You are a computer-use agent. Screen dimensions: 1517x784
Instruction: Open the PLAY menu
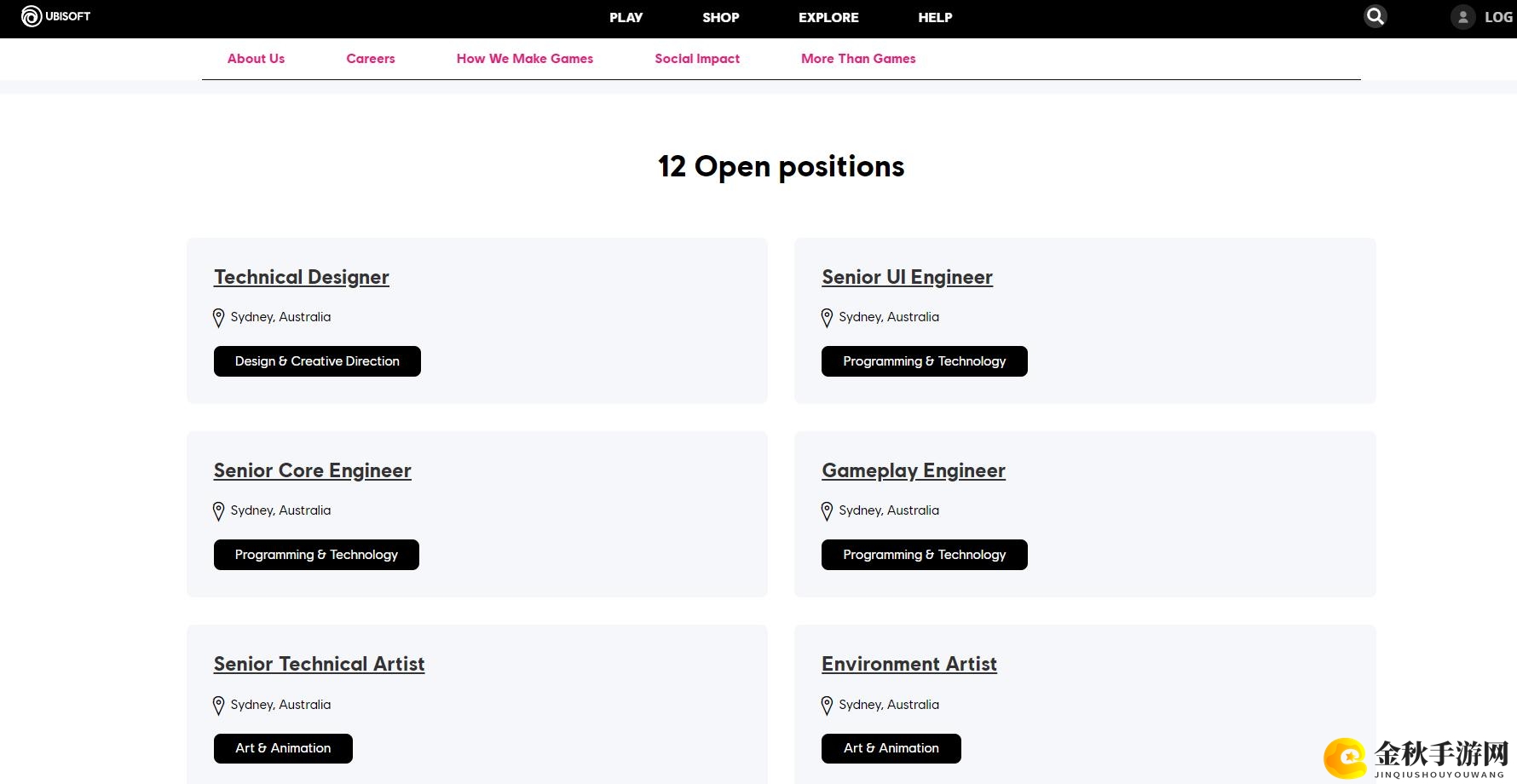(x=626, y=17)
